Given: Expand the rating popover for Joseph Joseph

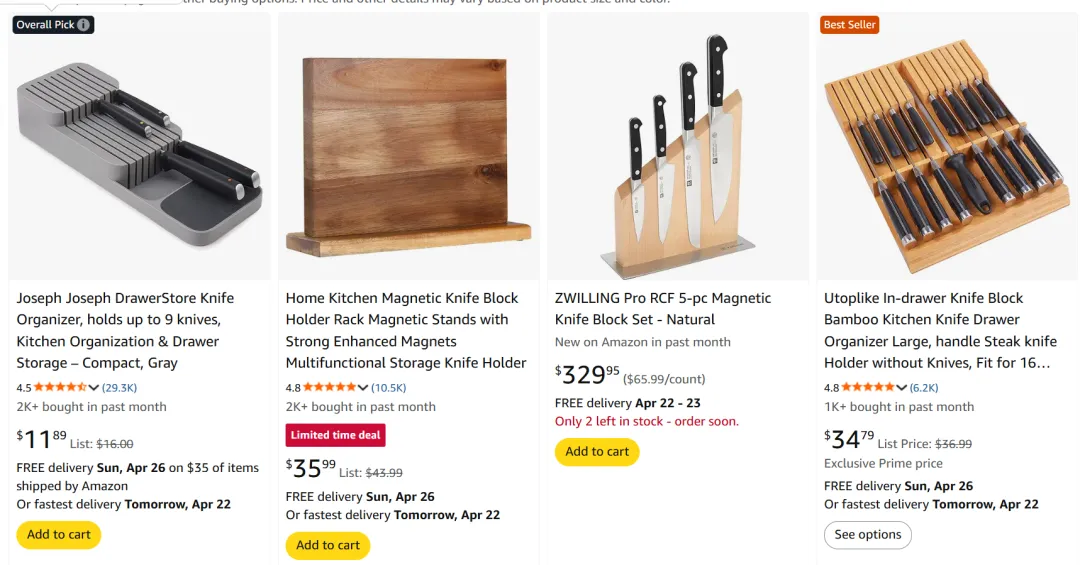Looking at the screenshot, I should coord(94,388).
